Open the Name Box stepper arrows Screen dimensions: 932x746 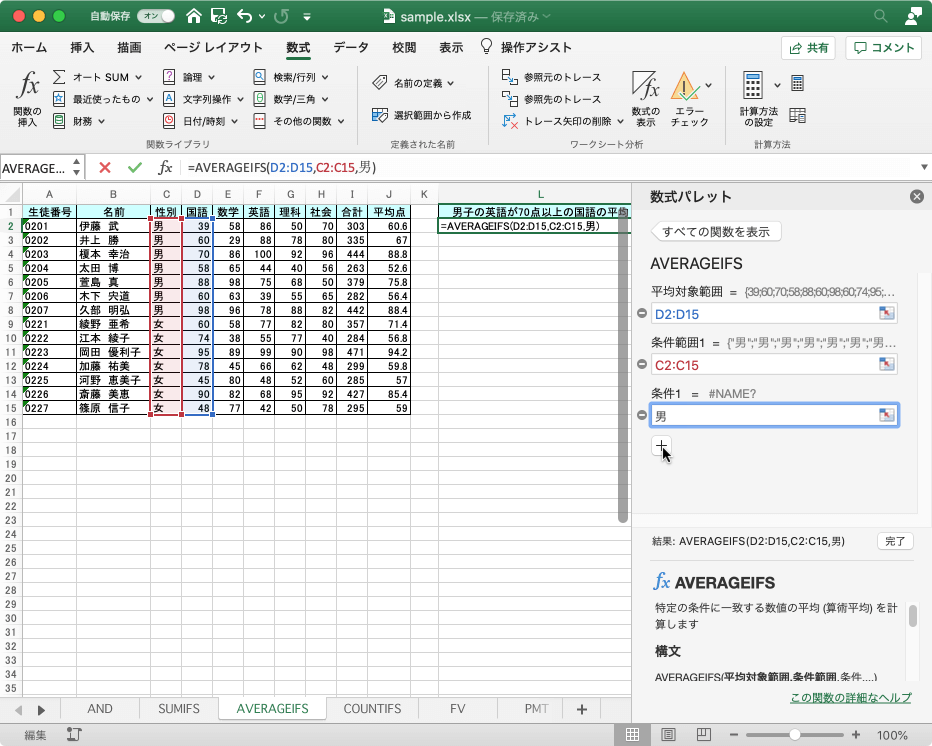click(77, 167)
